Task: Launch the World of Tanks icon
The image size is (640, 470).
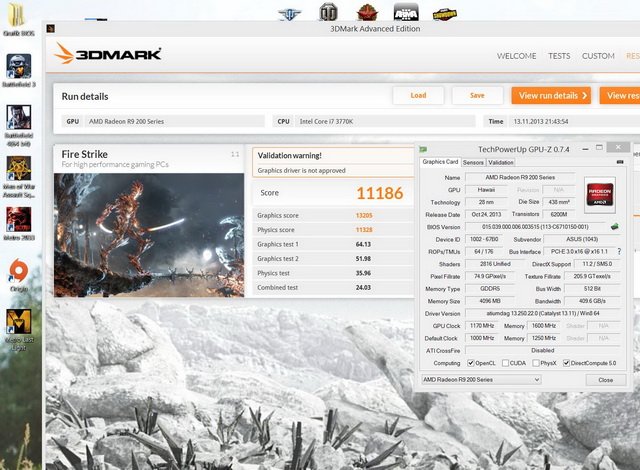Action: 328,13
